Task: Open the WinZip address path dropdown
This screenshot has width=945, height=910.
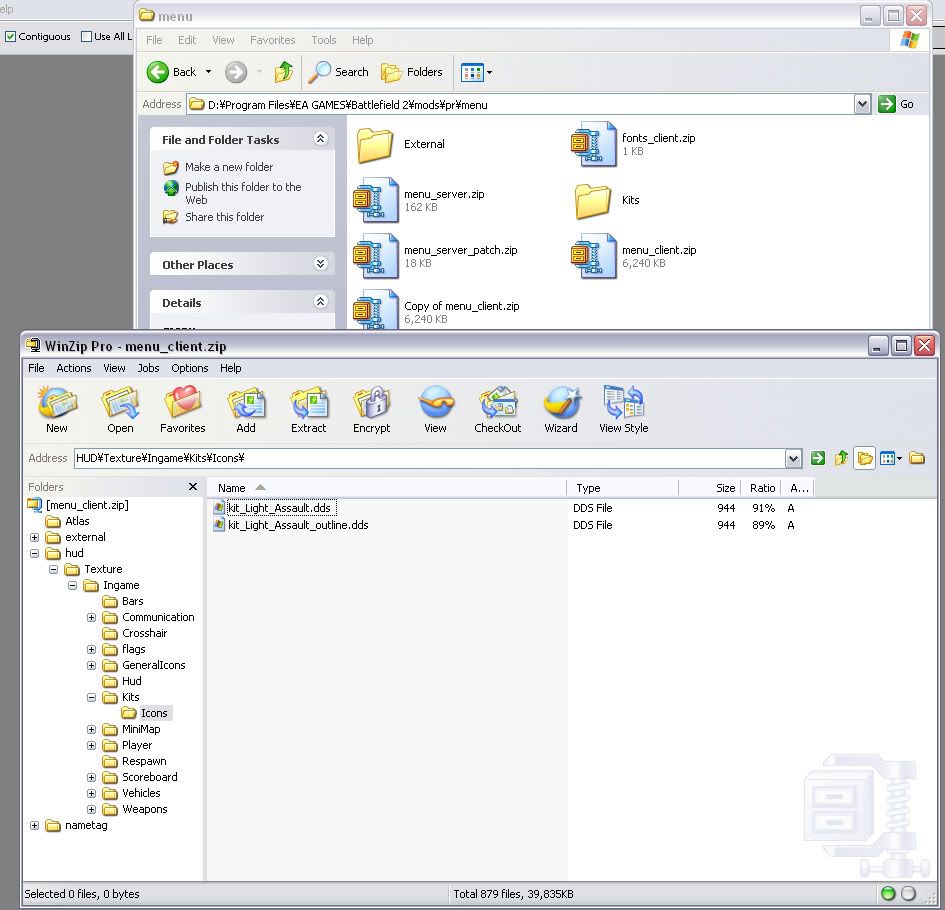Action: [793, 458]
